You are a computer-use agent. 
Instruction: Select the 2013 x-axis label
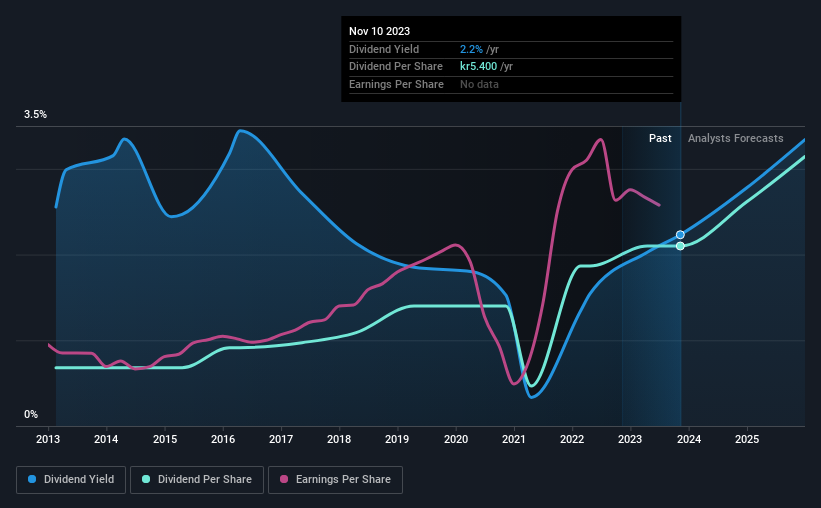[x=48, y=439]
